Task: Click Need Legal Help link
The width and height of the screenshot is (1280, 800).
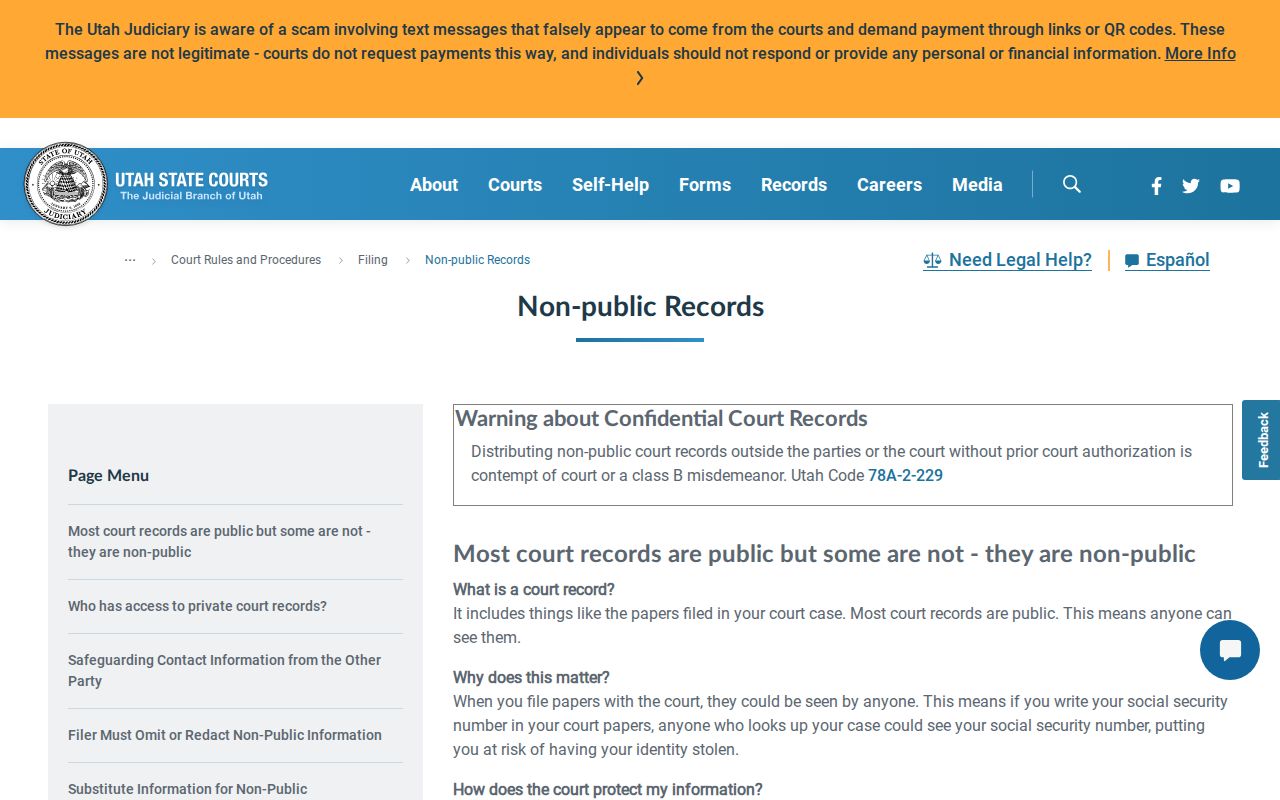Action: (1007, 260)
